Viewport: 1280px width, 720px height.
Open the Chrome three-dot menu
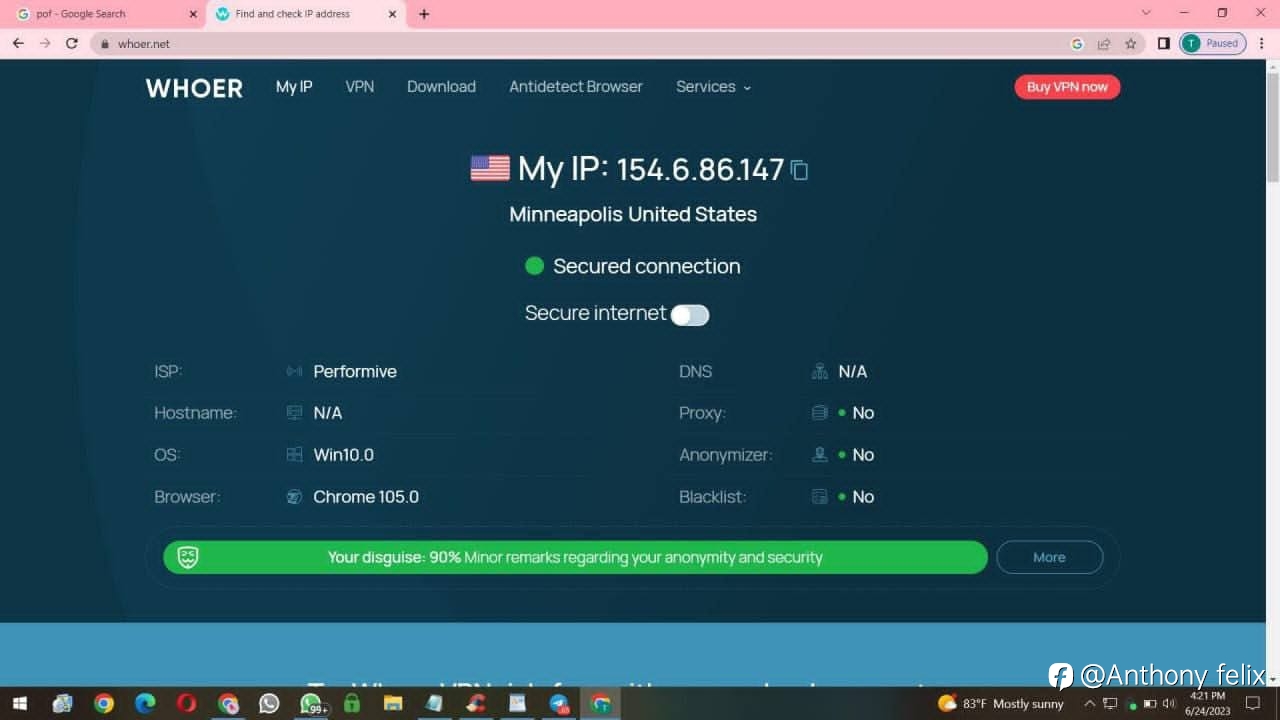(1263, 43)
